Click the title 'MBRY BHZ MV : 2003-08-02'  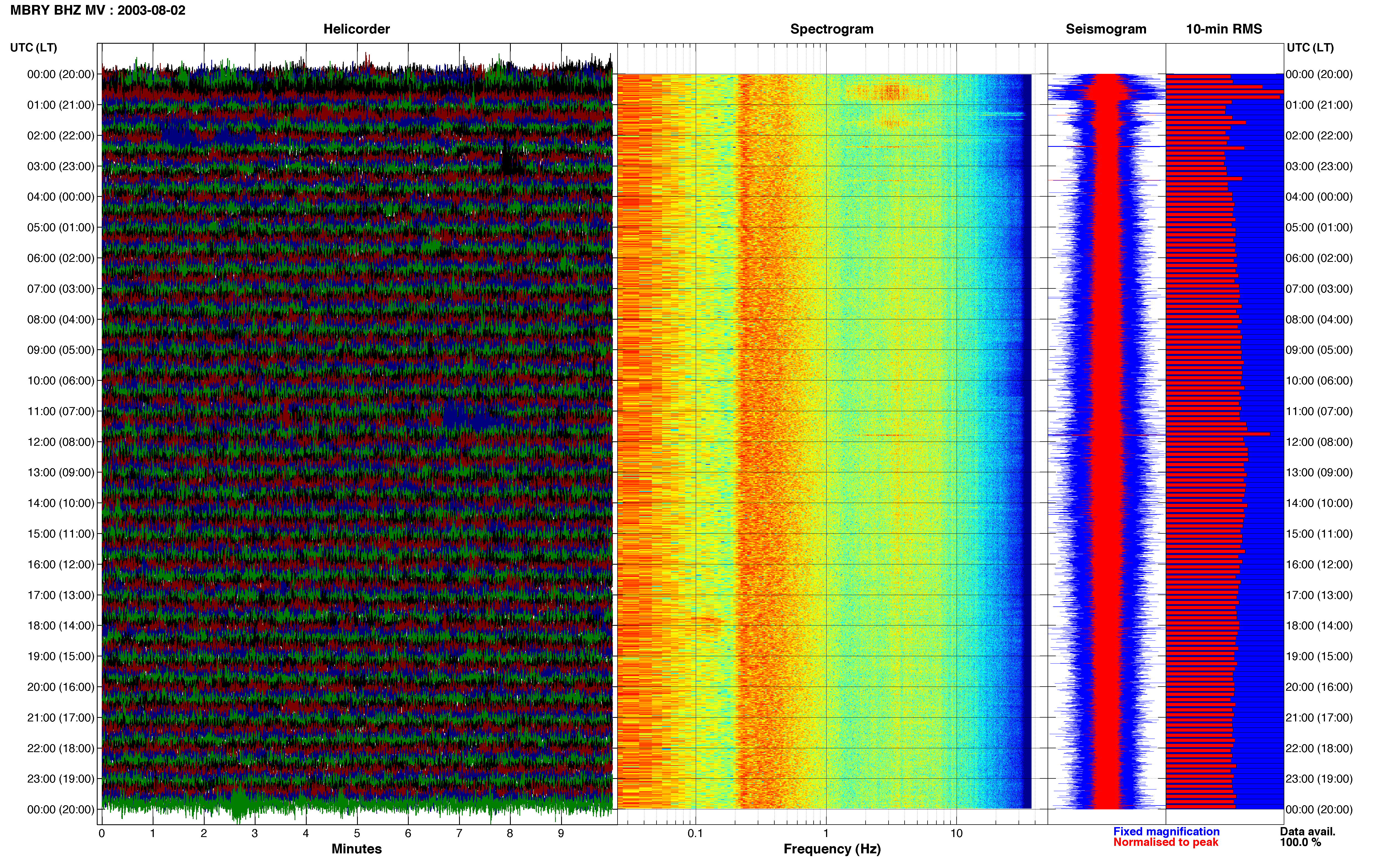(98, 10)
